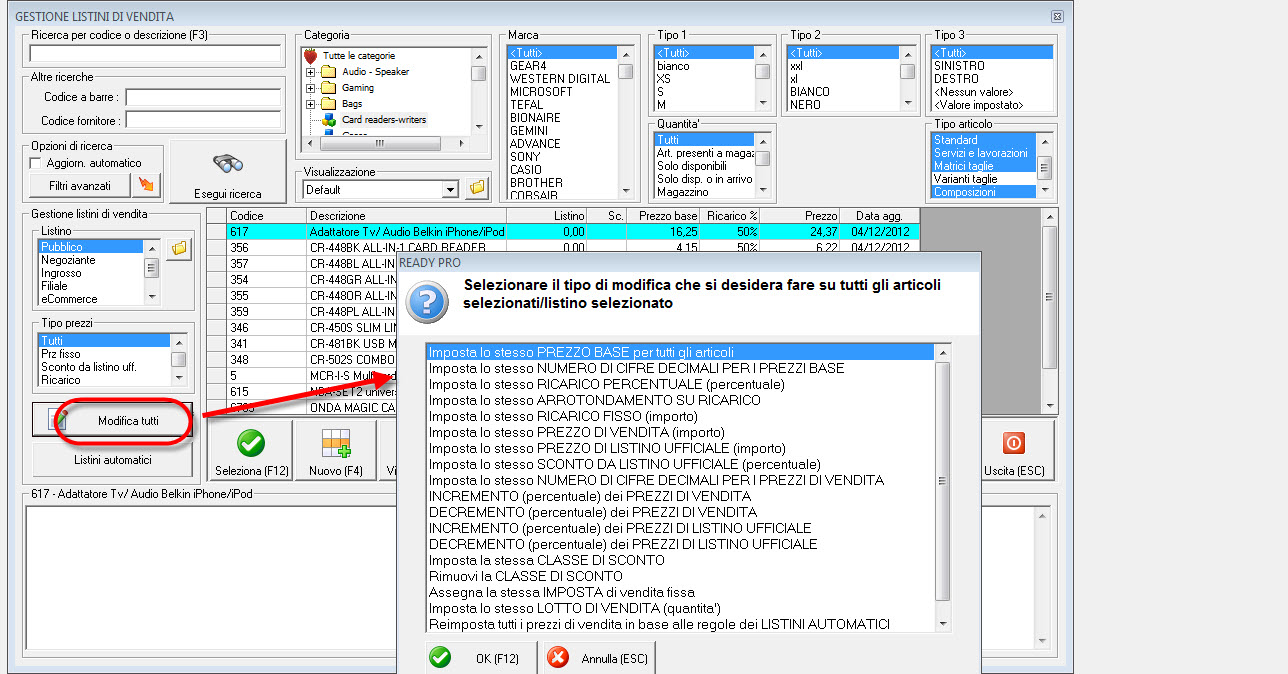
Task: Click the Nuovo (F4) grid icon button
Action: (x=336, y=452)
